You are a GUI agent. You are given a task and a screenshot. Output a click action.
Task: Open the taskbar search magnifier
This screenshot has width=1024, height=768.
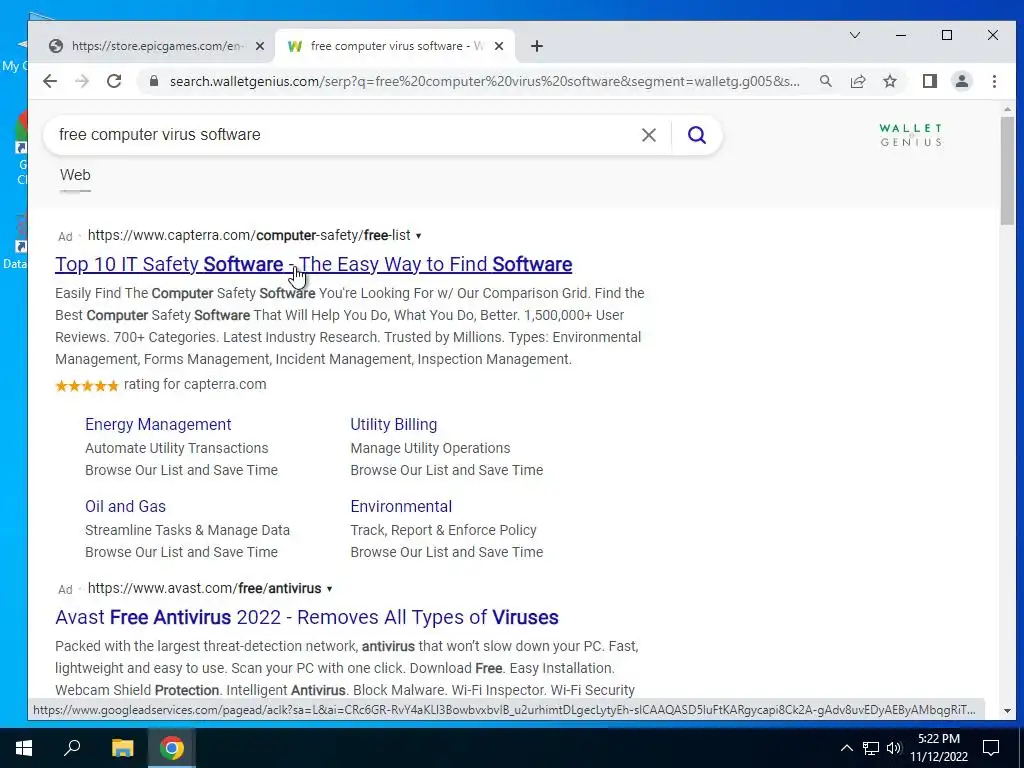point(72,748)
